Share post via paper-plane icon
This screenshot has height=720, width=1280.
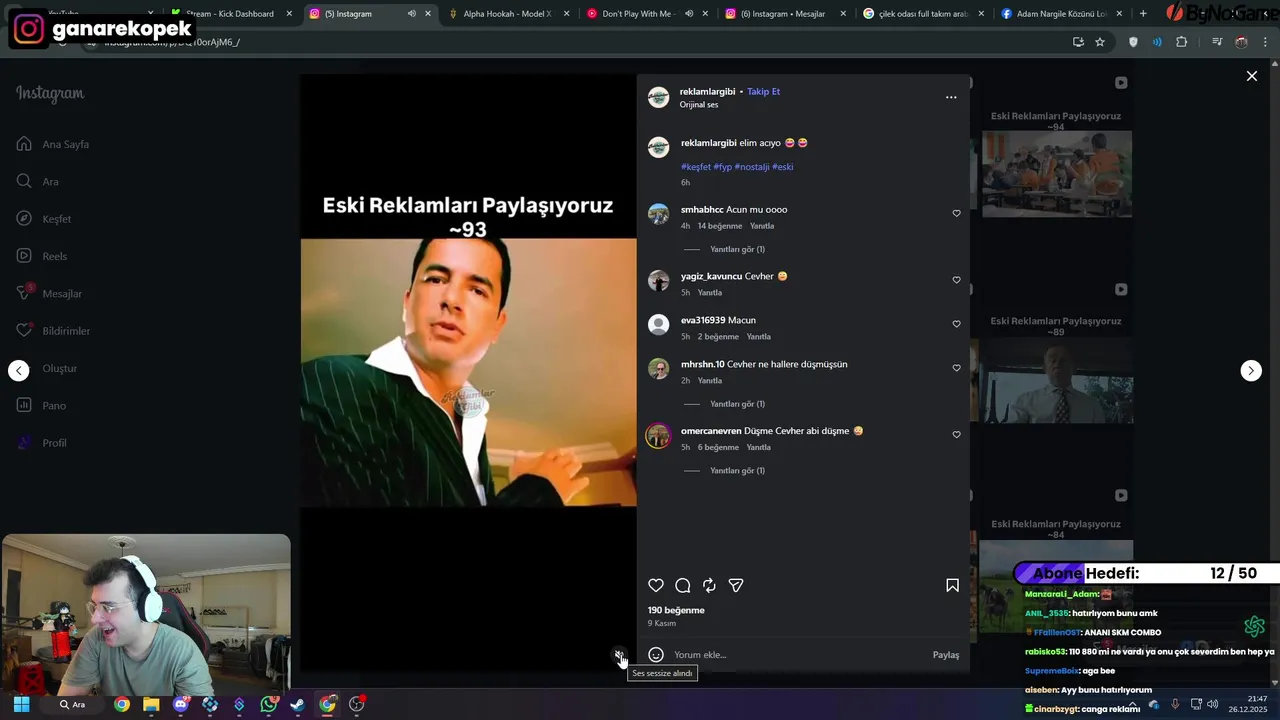click(x=736, y=585)
